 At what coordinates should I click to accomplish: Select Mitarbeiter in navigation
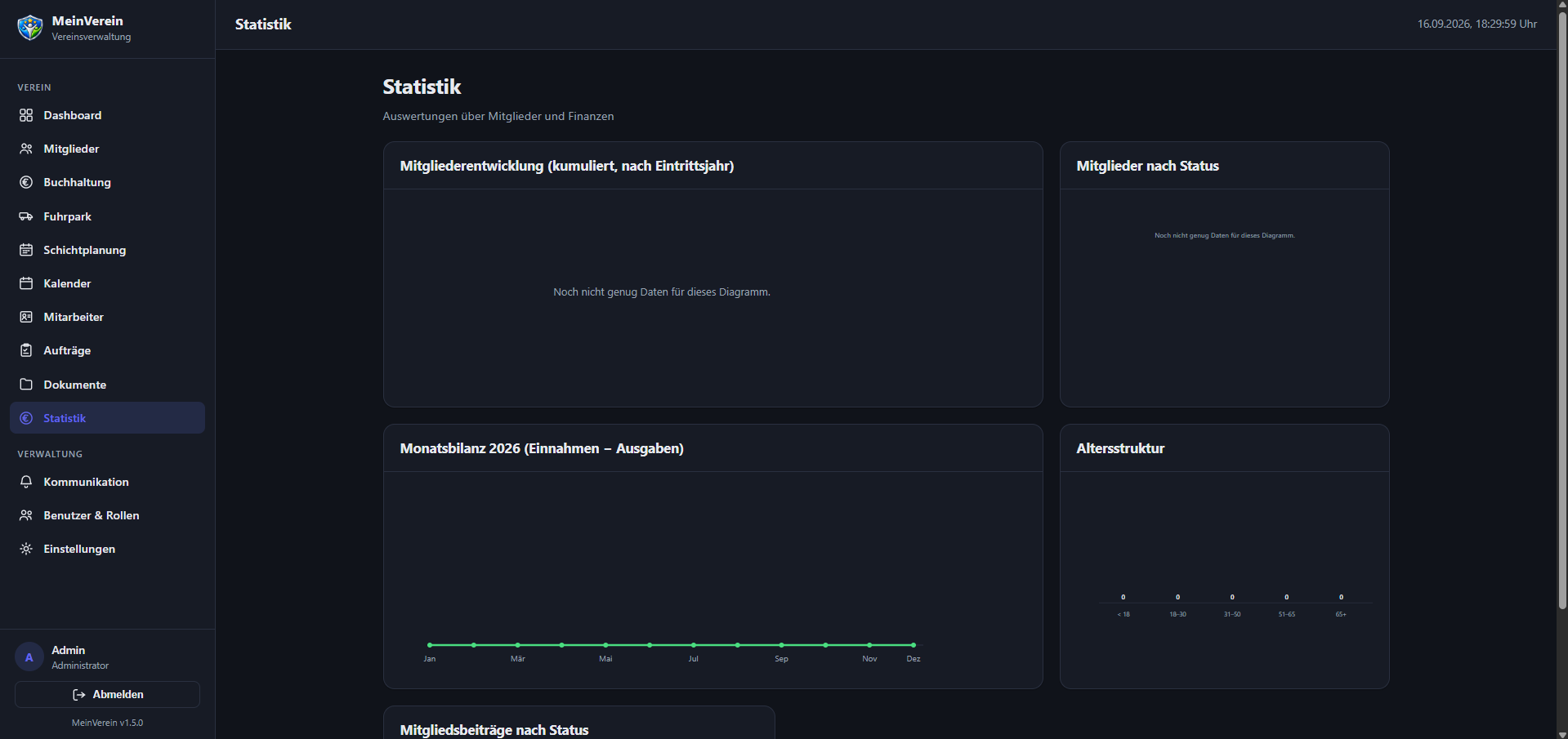[x=107, y=317]
